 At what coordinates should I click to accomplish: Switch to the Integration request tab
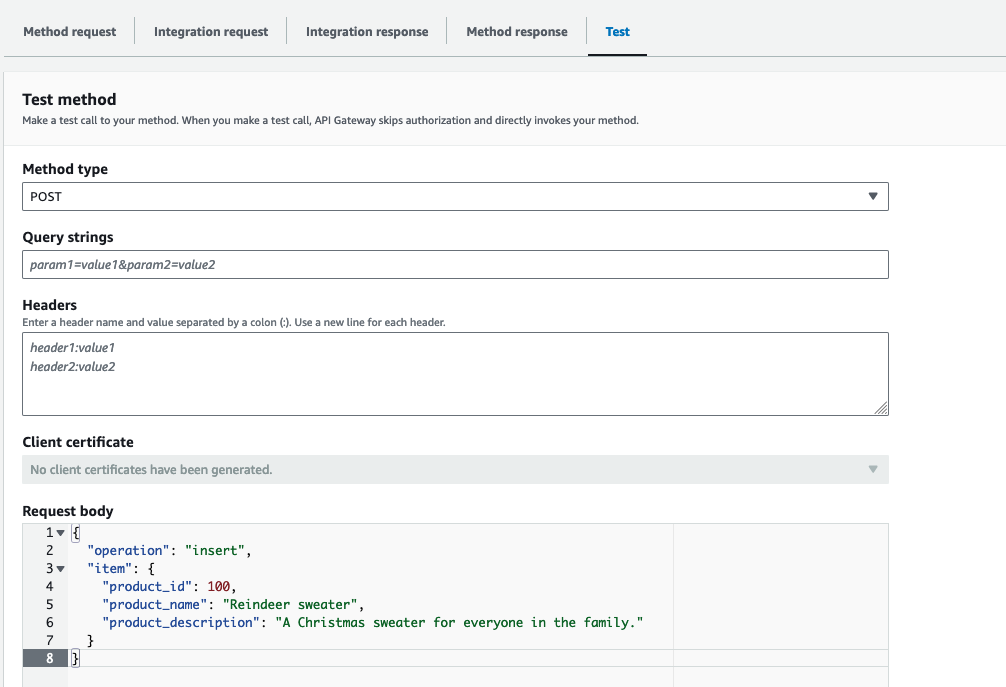coord(211,32)
